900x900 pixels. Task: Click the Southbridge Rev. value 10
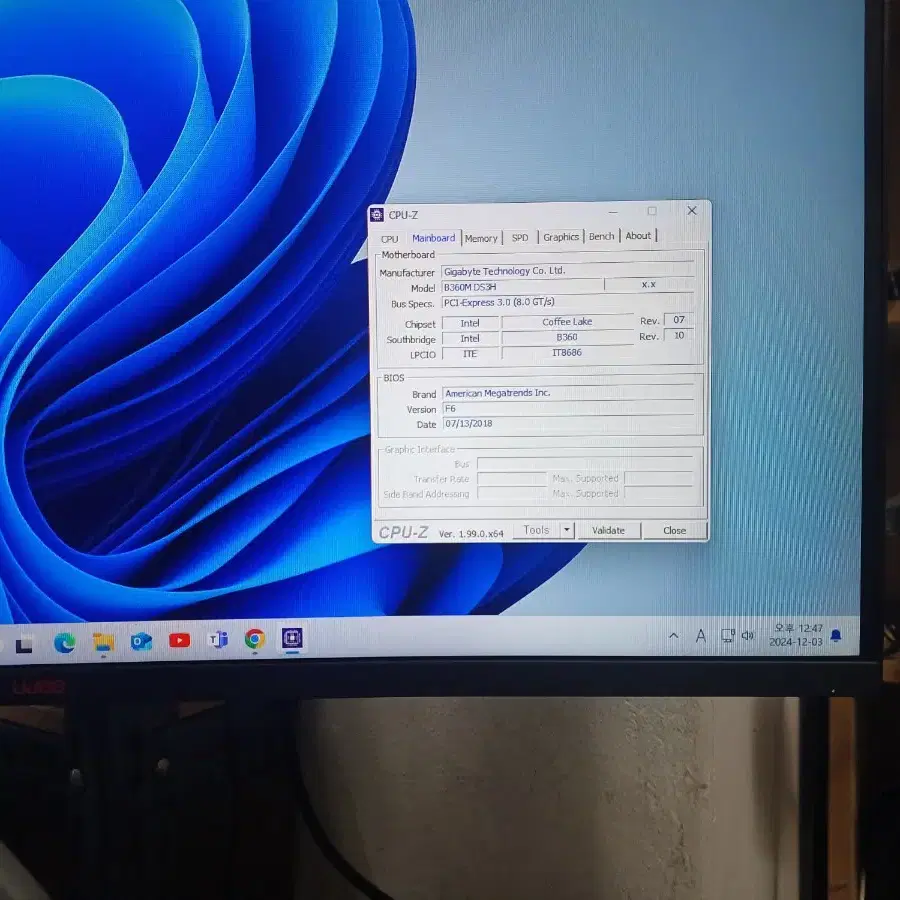coord(679,335)
